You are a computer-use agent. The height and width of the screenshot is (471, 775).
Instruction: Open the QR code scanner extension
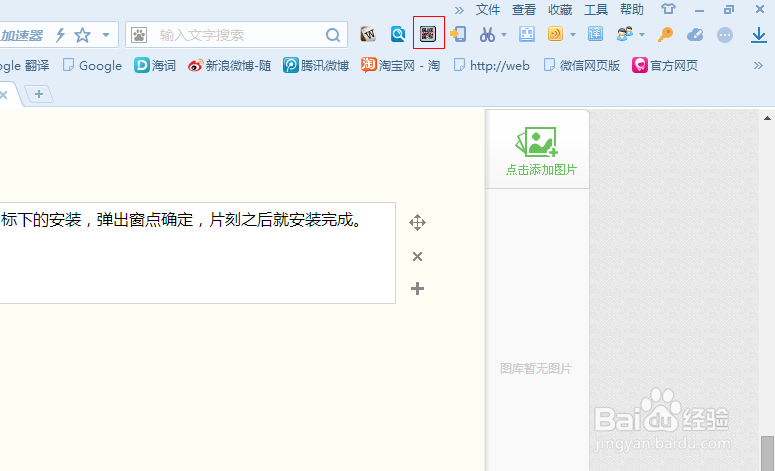click(x=428, y=34)
